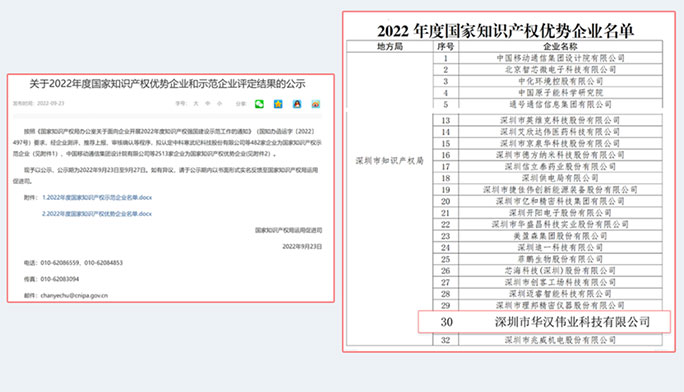Click the QQ penguin share icon

point(297,104)
